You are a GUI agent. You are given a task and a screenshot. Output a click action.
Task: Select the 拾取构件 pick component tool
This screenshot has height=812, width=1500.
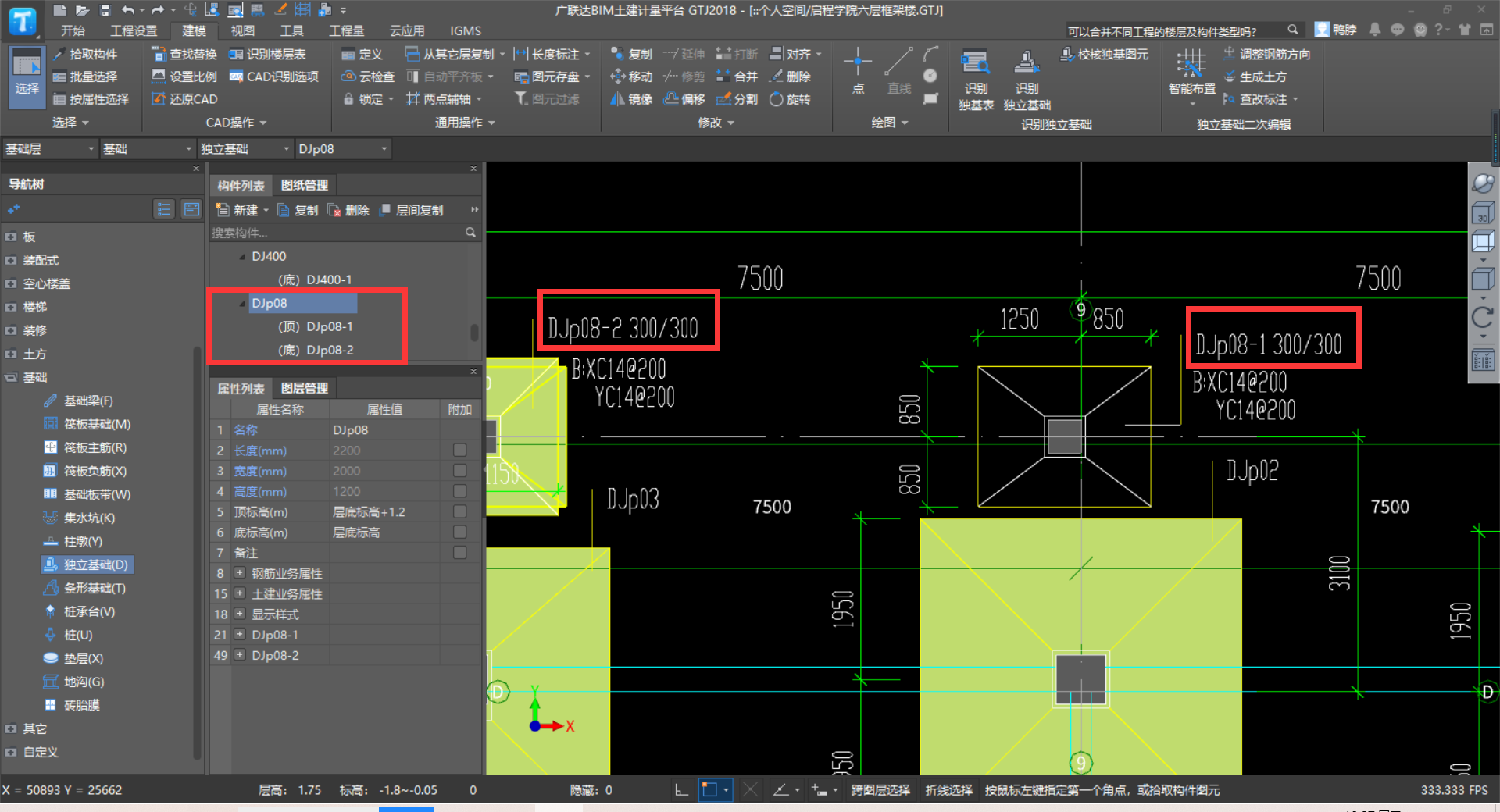[85, 54]
